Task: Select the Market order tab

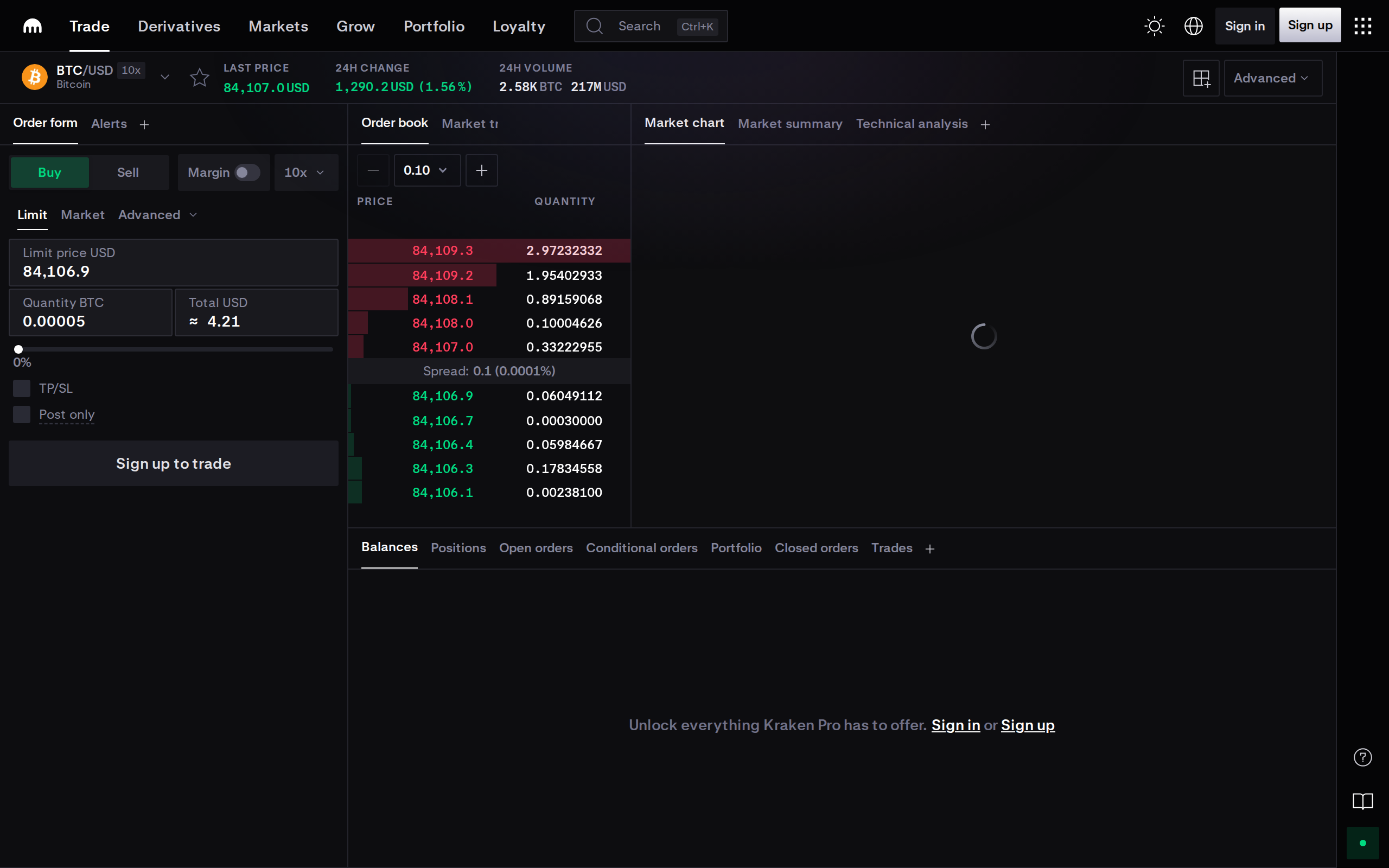Action: [x=82, y=215]
